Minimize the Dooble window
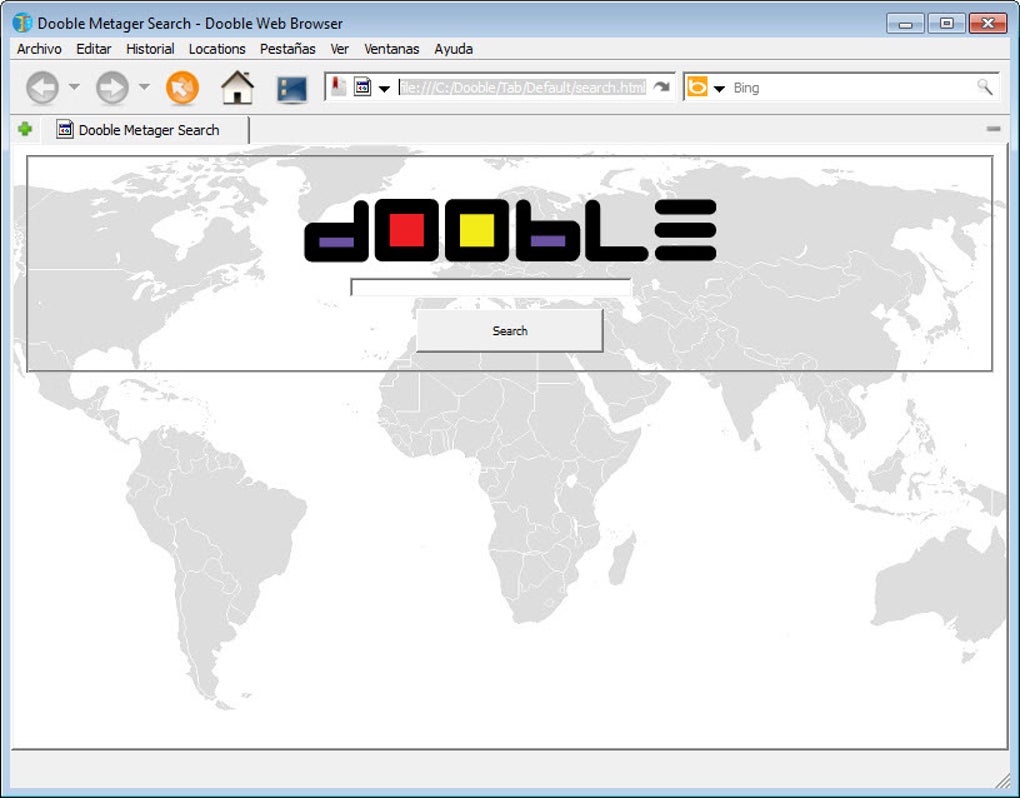Viewport: 1020px width, 798px height. click(906, 23)
